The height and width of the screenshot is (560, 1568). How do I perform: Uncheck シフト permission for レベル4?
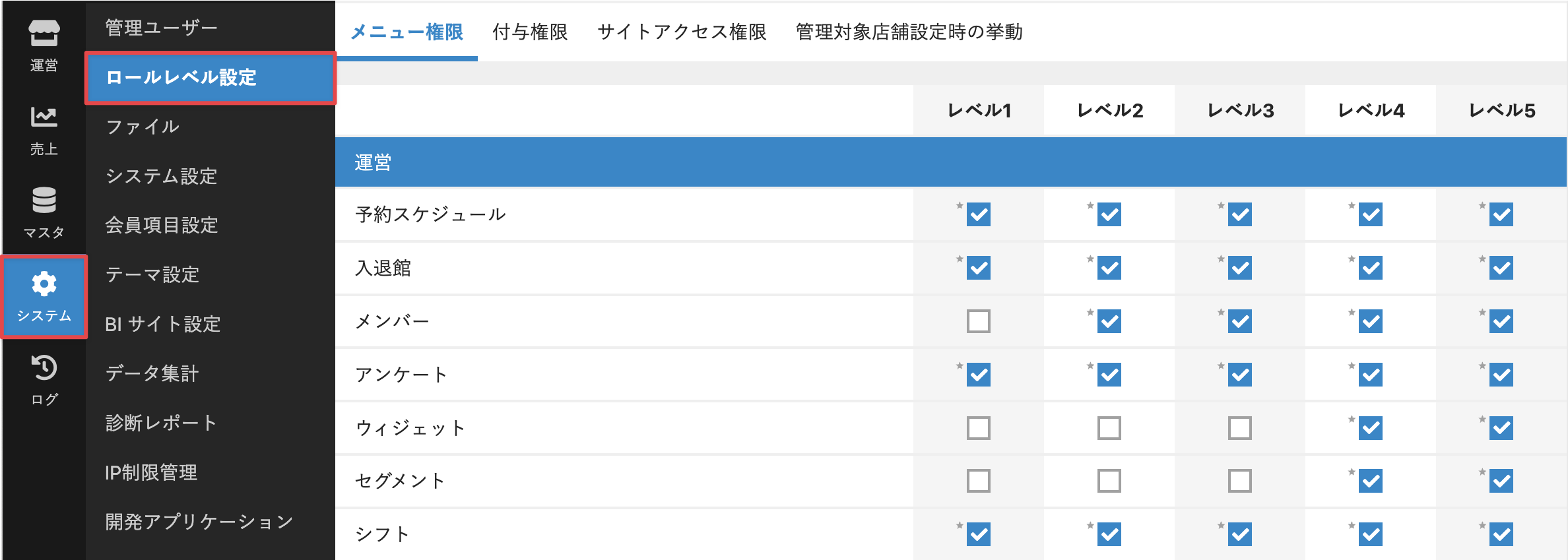pyautogui.click(x=1370, y=534)
